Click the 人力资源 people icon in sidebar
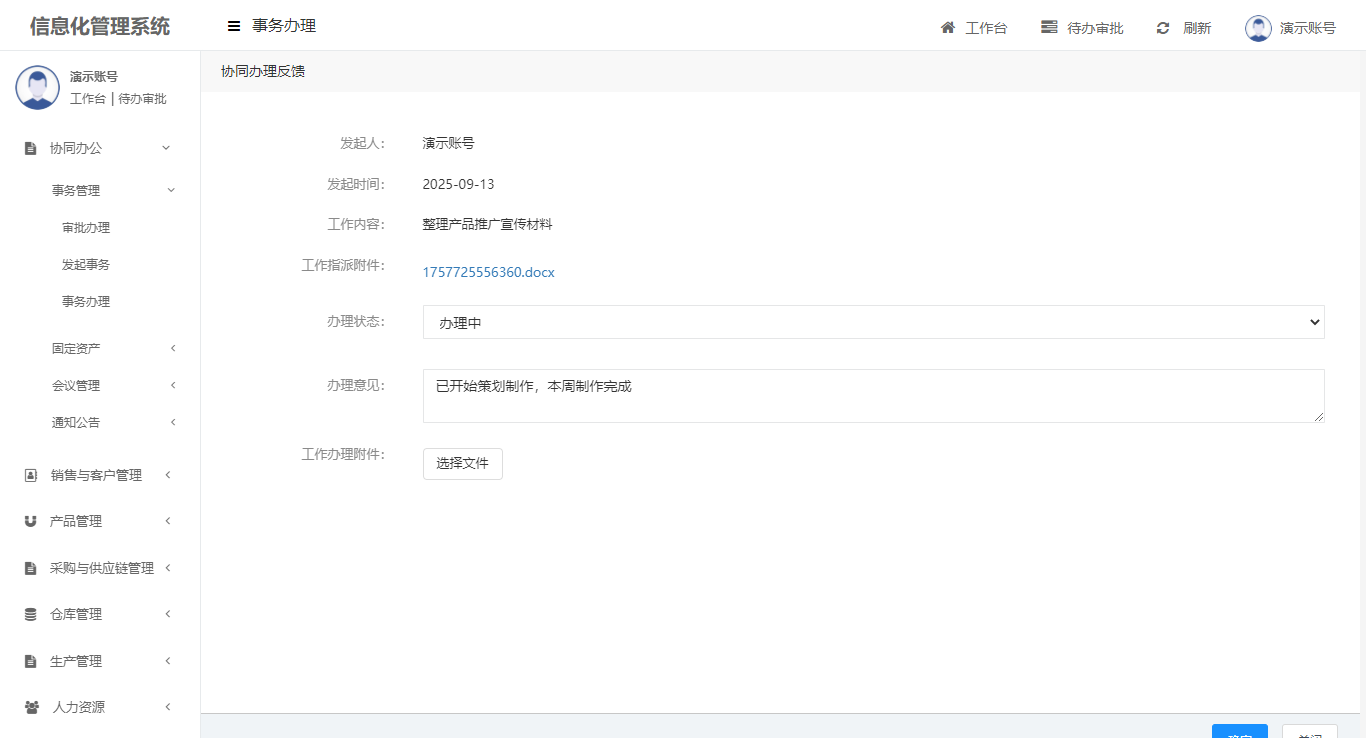The width and height of the screenshot is (1366, 738). tap(32, 708)
